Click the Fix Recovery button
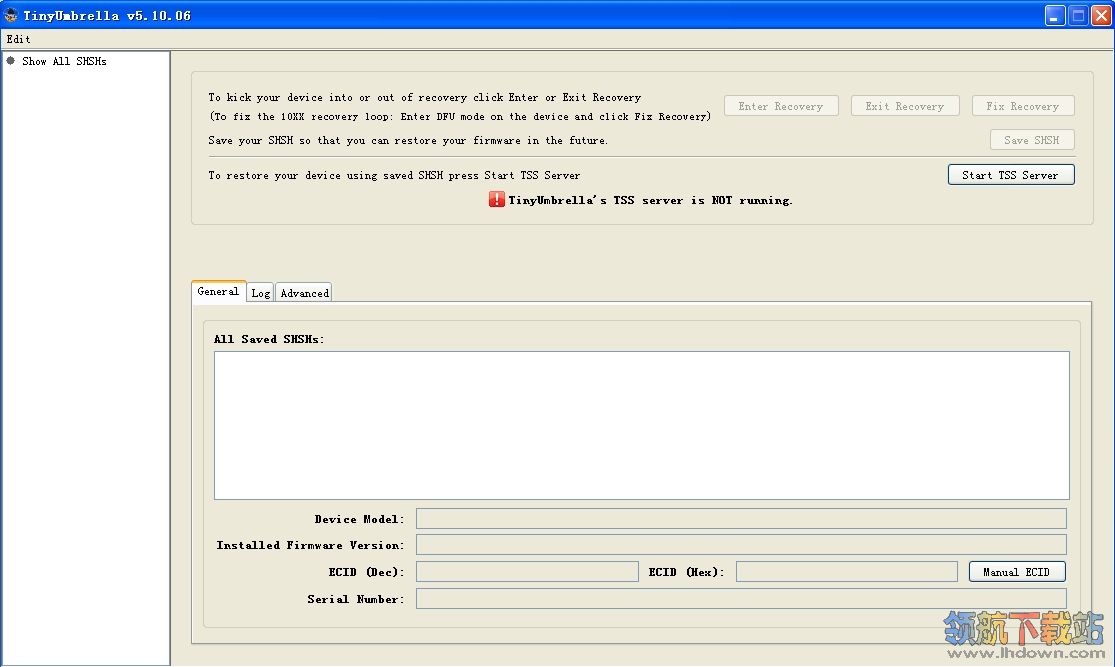This screenshot has height=667, width=1115. 1023,106
